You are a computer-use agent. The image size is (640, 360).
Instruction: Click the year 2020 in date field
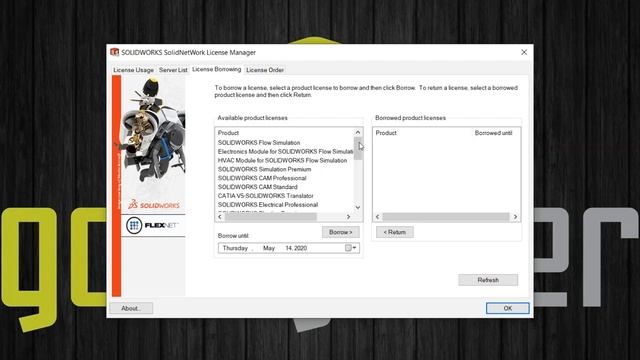coord(300,248)
